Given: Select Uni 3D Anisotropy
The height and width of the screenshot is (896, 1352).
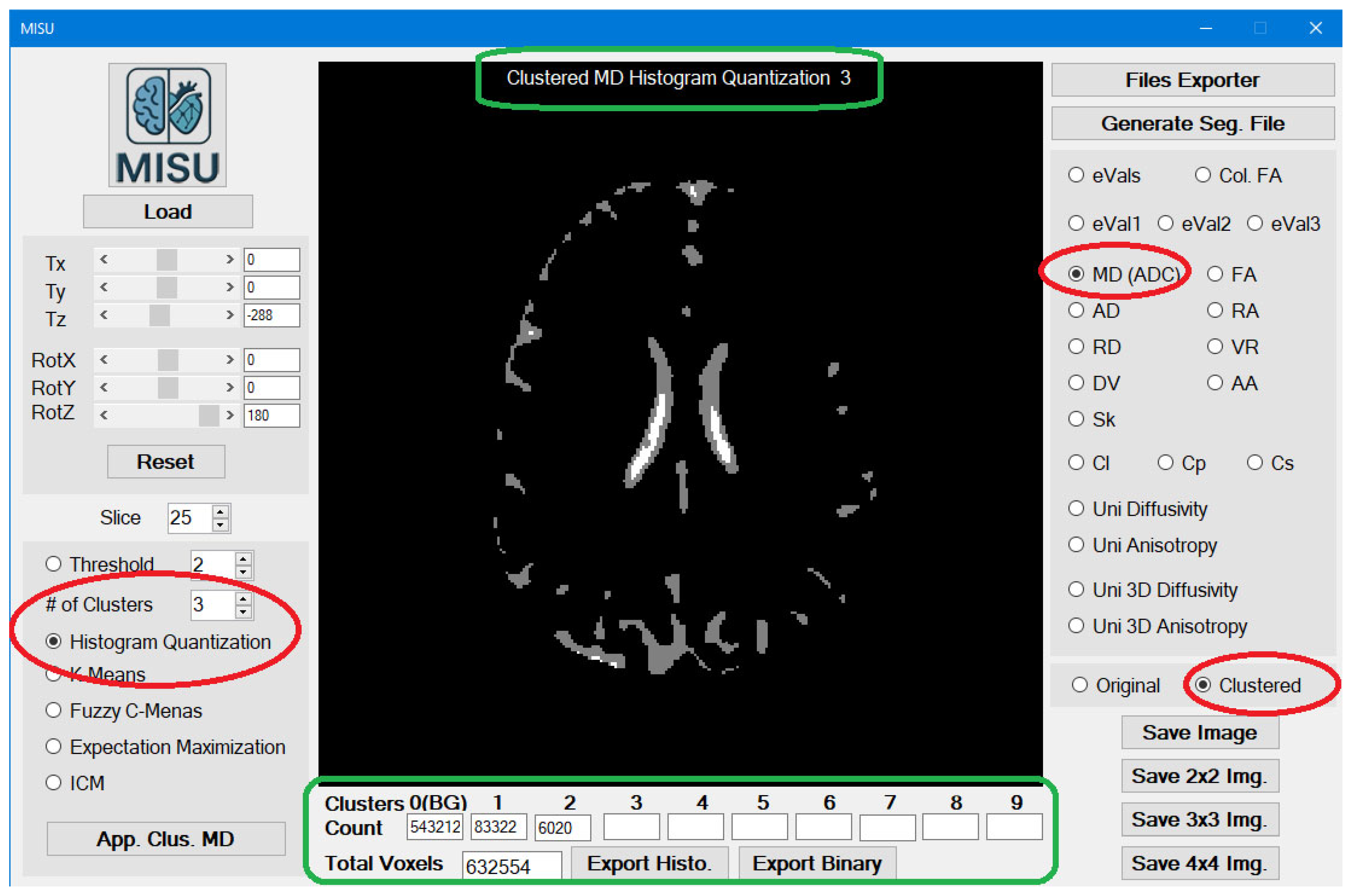Looking at the screenshot, I should pyautogui.click(x=1078, y=626).
